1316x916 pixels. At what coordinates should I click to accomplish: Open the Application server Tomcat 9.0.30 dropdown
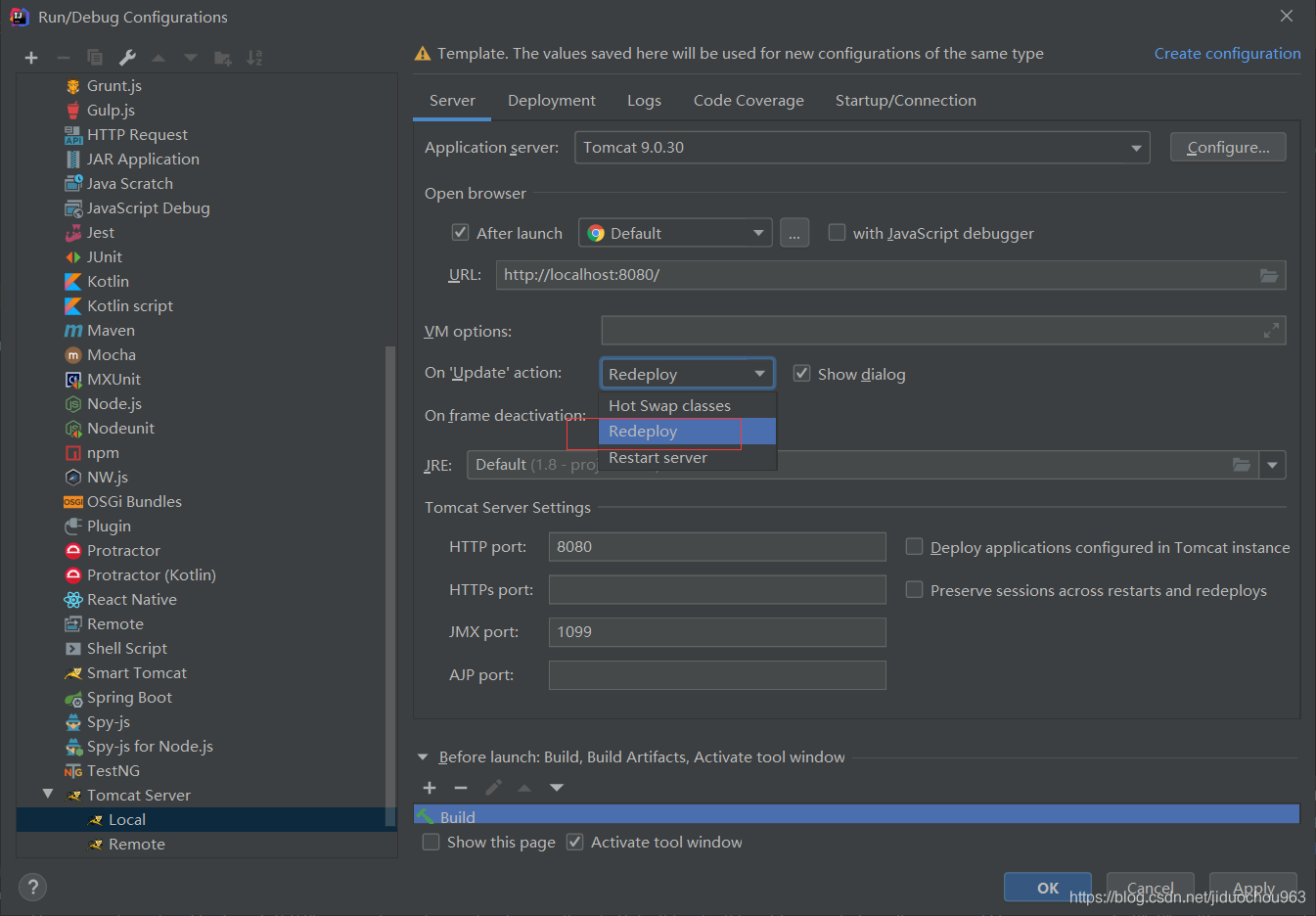pos(861,148)
